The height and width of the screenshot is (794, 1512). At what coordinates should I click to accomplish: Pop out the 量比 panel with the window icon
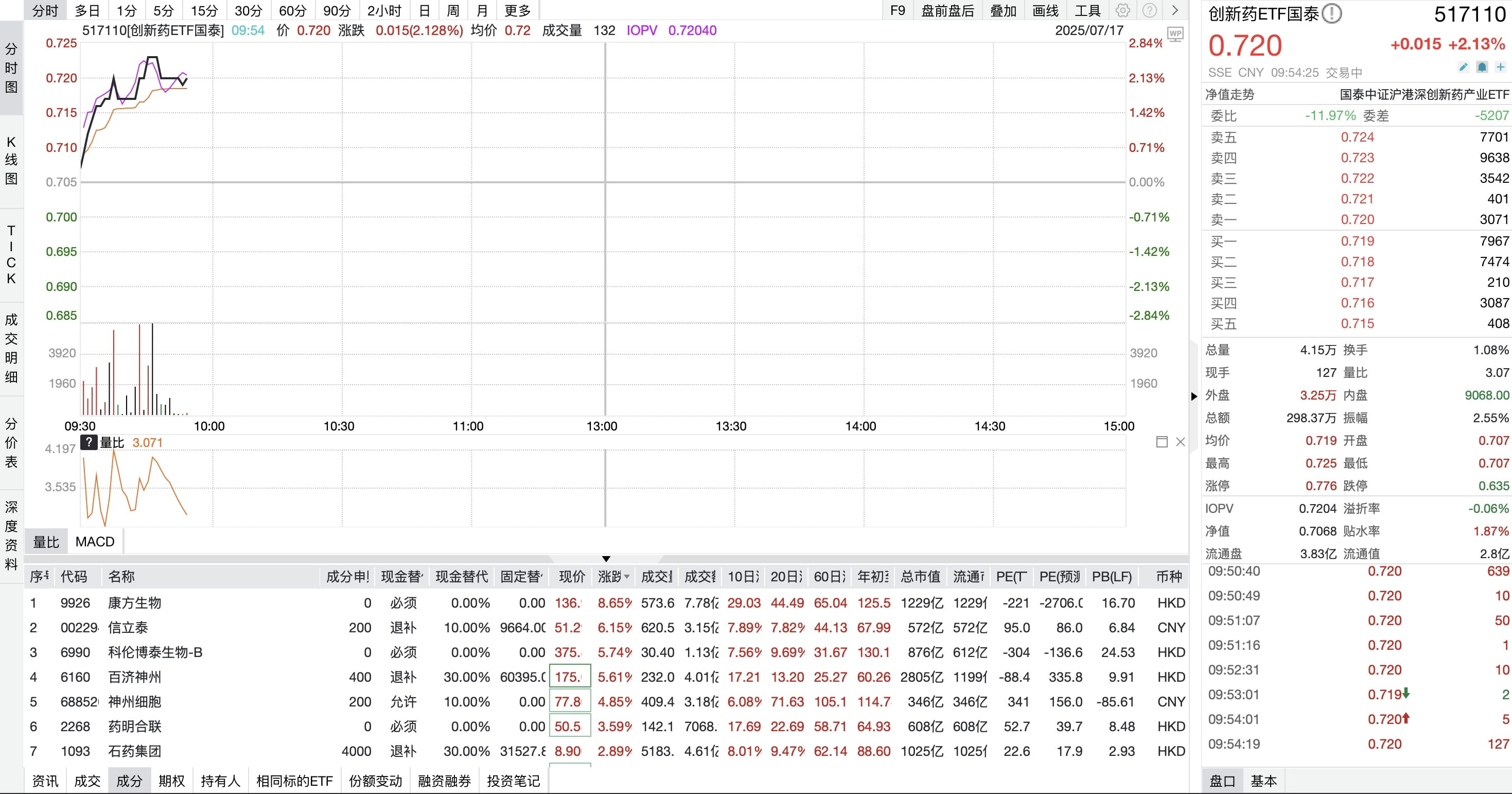click(x=1162, y=442)
